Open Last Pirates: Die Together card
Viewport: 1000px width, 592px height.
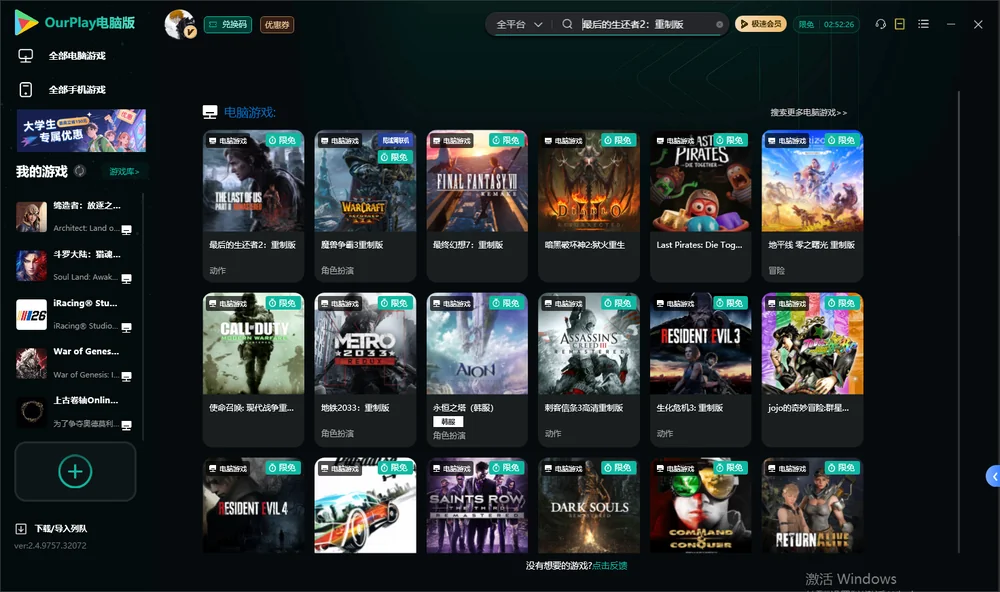point(700,206)
